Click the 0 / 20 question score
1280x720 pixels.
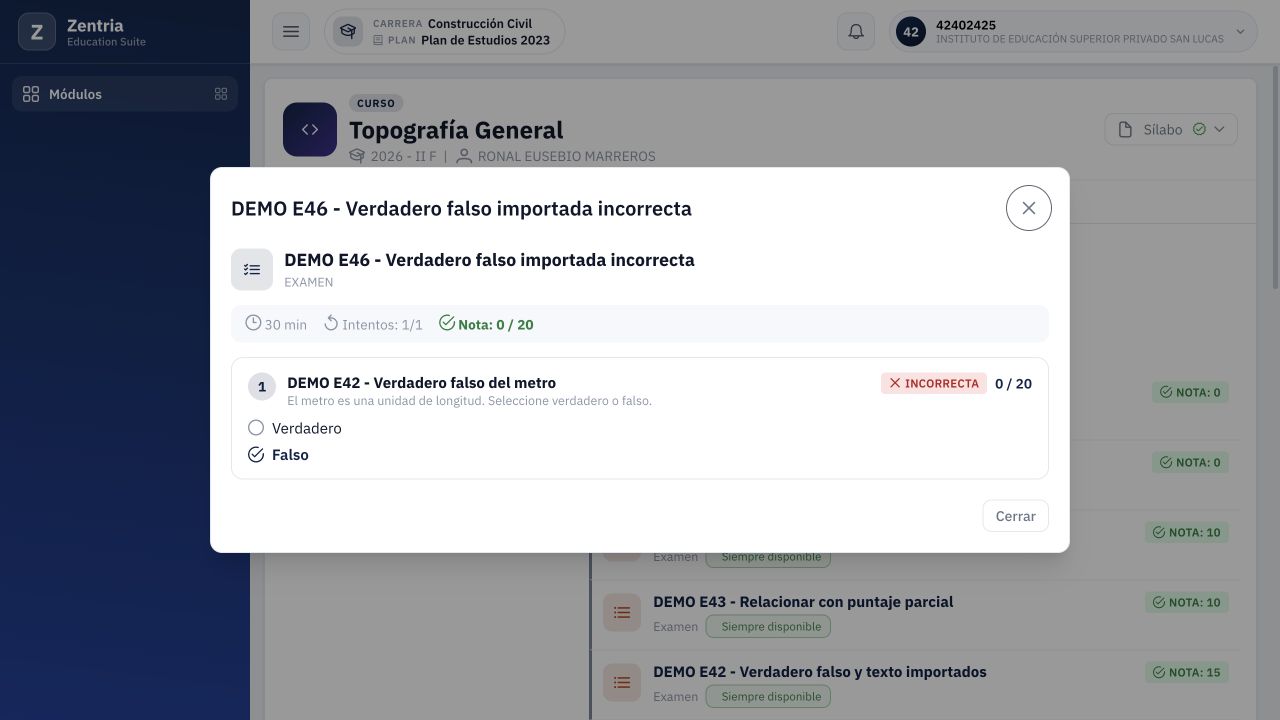tap(1013, 384)
